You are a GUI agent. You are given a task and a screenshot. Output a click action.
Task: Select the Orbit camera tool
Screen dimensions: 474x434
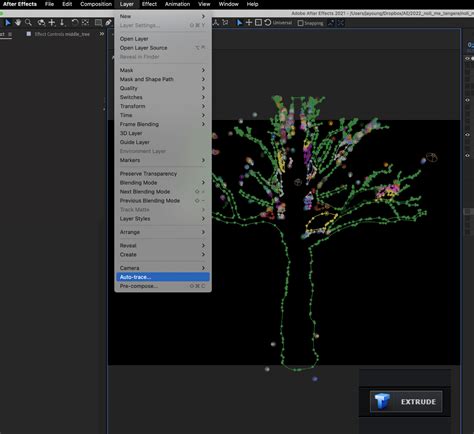pos(41,23)
